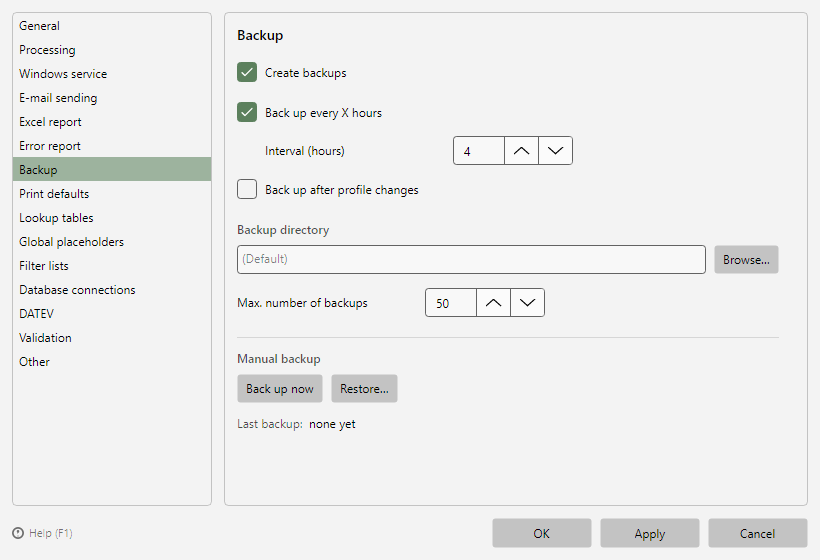Decrease the Interval (hours) value
Image resolution: width=820 pixels, height=560 pixels.
555,151
